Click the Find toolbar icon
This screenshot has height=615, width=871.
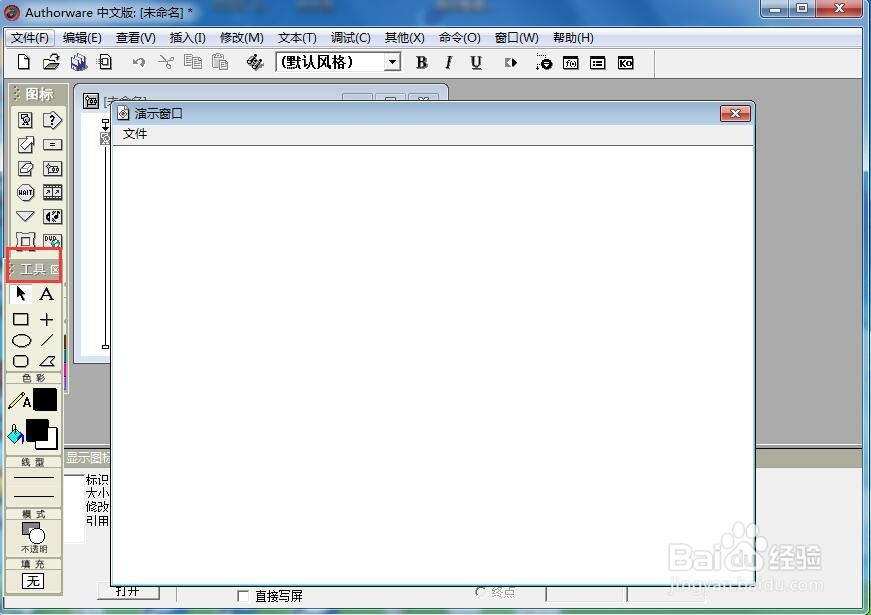point(255,62)
